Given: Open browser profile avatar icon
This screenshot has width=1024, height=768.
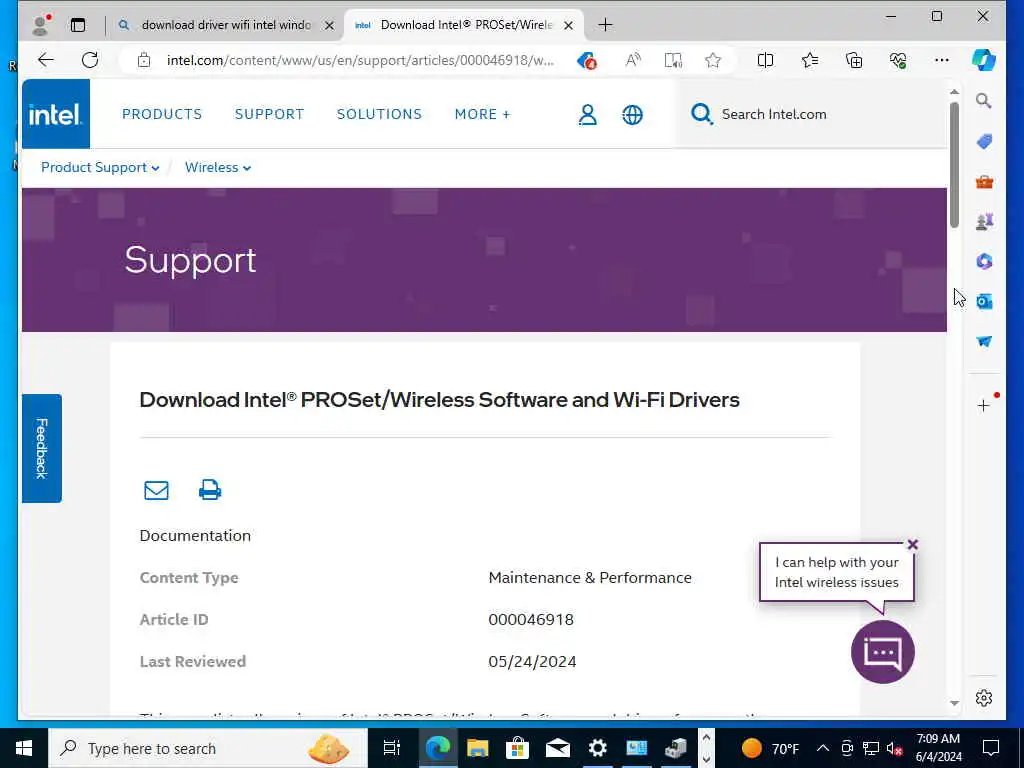Looking at the screenshot, I should [40, 25].
